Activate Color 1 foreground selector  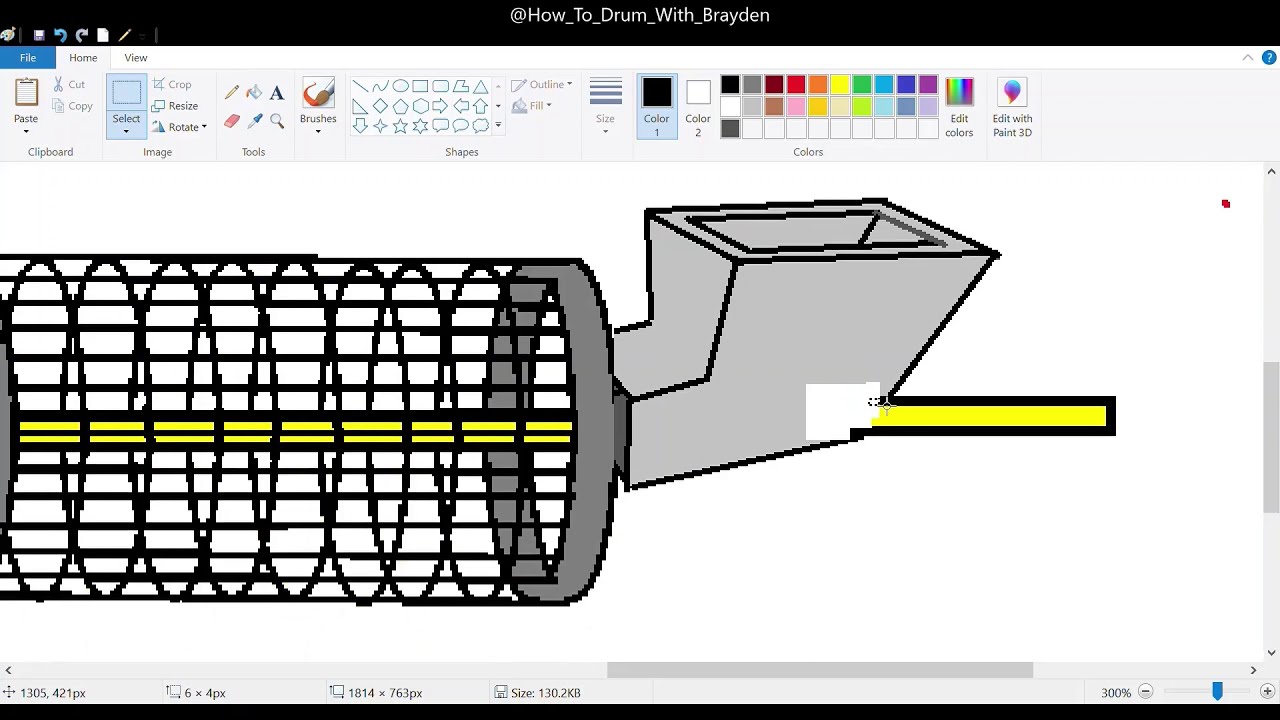657,108
